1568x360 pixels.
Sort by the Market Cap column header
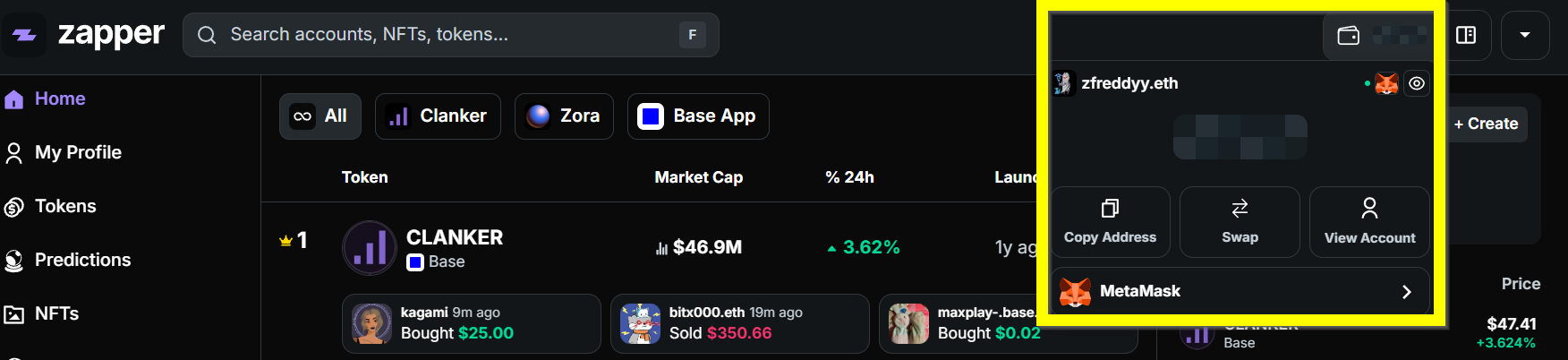click(698, 177)
